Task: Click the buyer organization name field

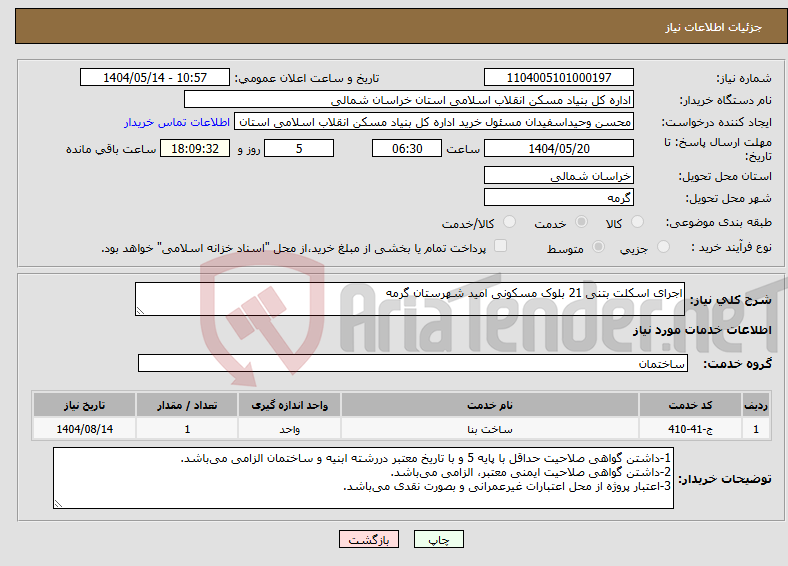Action: (x=409, y=100)
